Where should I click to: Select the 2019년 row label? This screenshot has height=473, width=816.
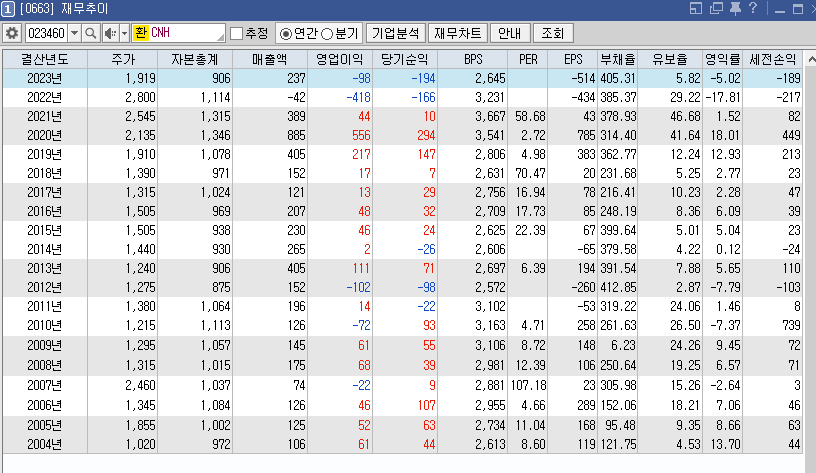(x=45, y=154)
